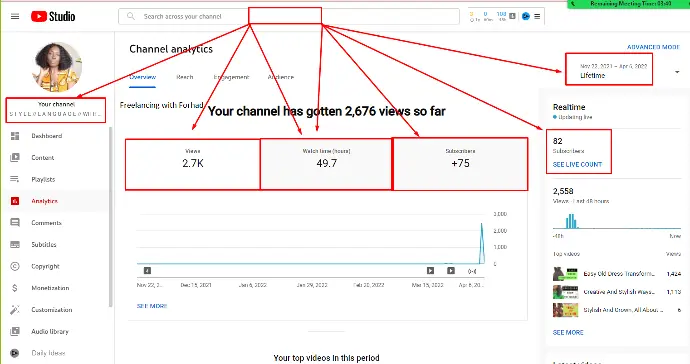Switch to the Reach tab
The image size is (690, 364).
click(185, 77)
